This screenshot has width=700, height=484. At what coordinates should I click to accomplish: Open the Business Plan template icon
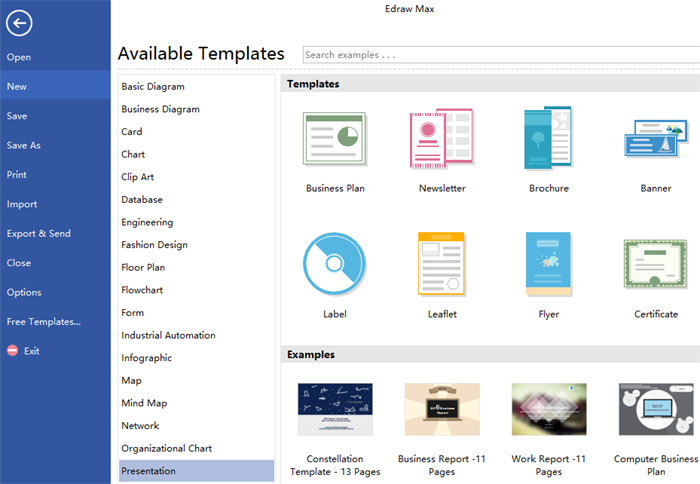pyautogui.click(x=334, y=139)
